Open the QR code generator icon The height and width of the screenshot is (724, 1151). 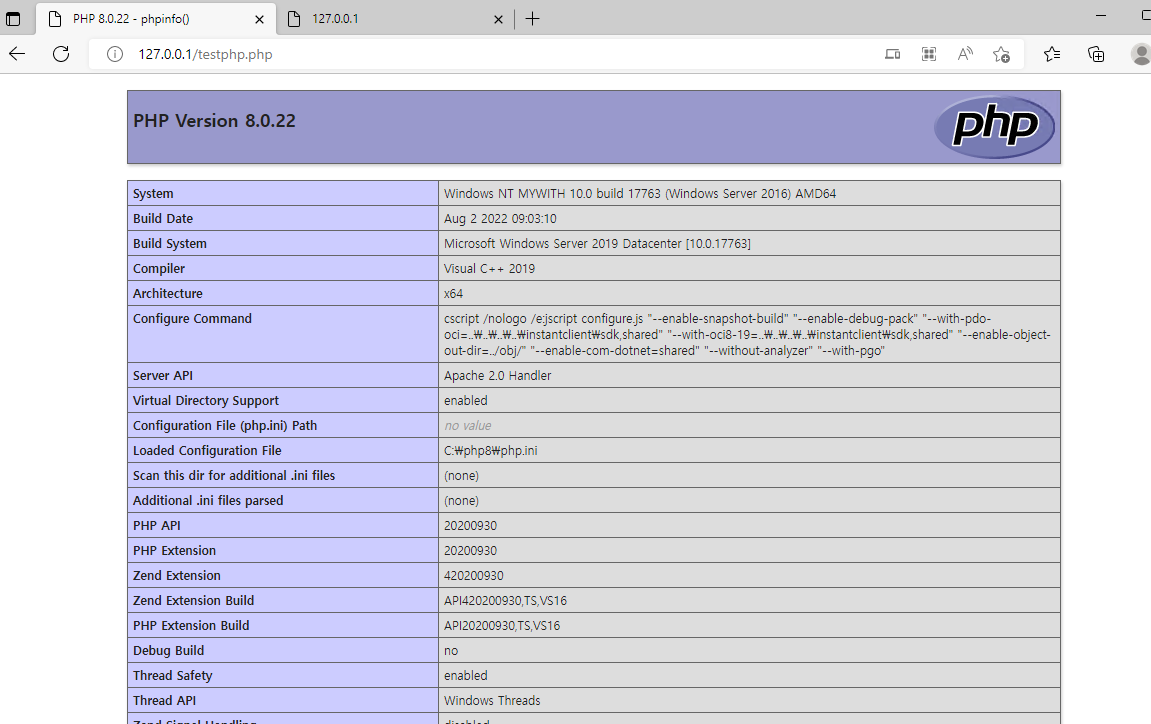pyautogui.click(x=929, y=54)
